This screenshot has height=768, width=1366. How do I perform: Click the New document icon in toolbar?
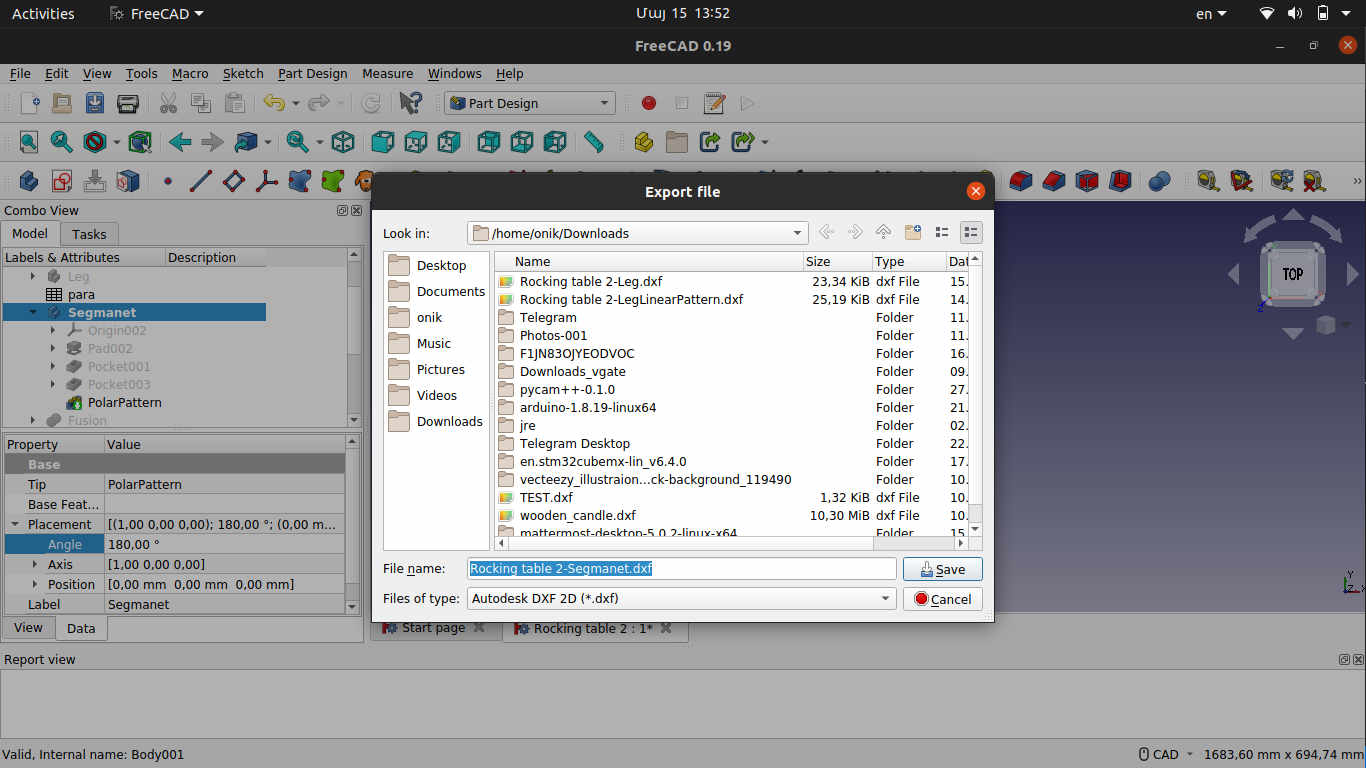point(30,103)
